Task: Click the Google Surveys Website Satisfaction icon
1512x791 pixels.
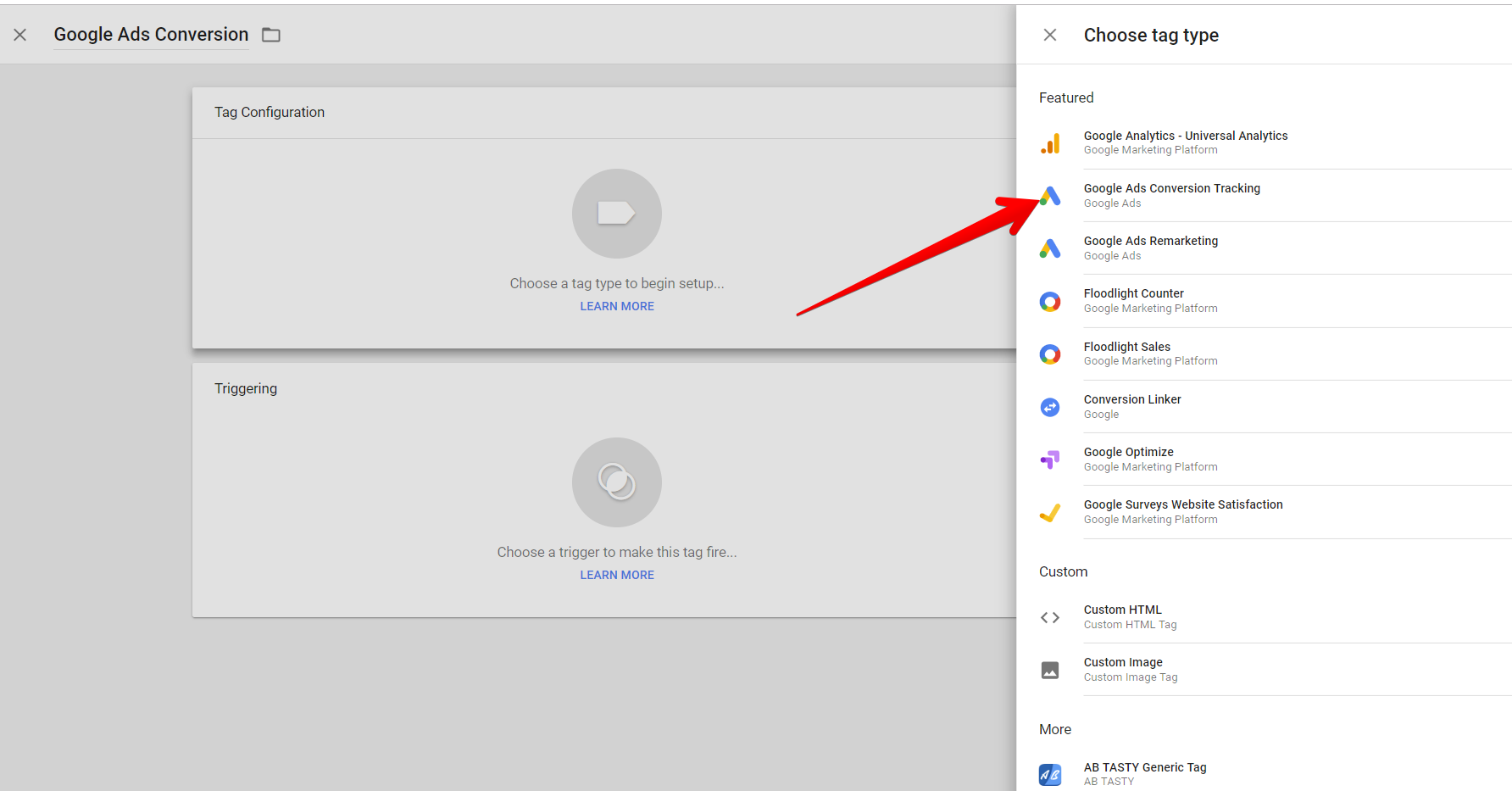Action: pyautogui.click(x=1050, y=512)
